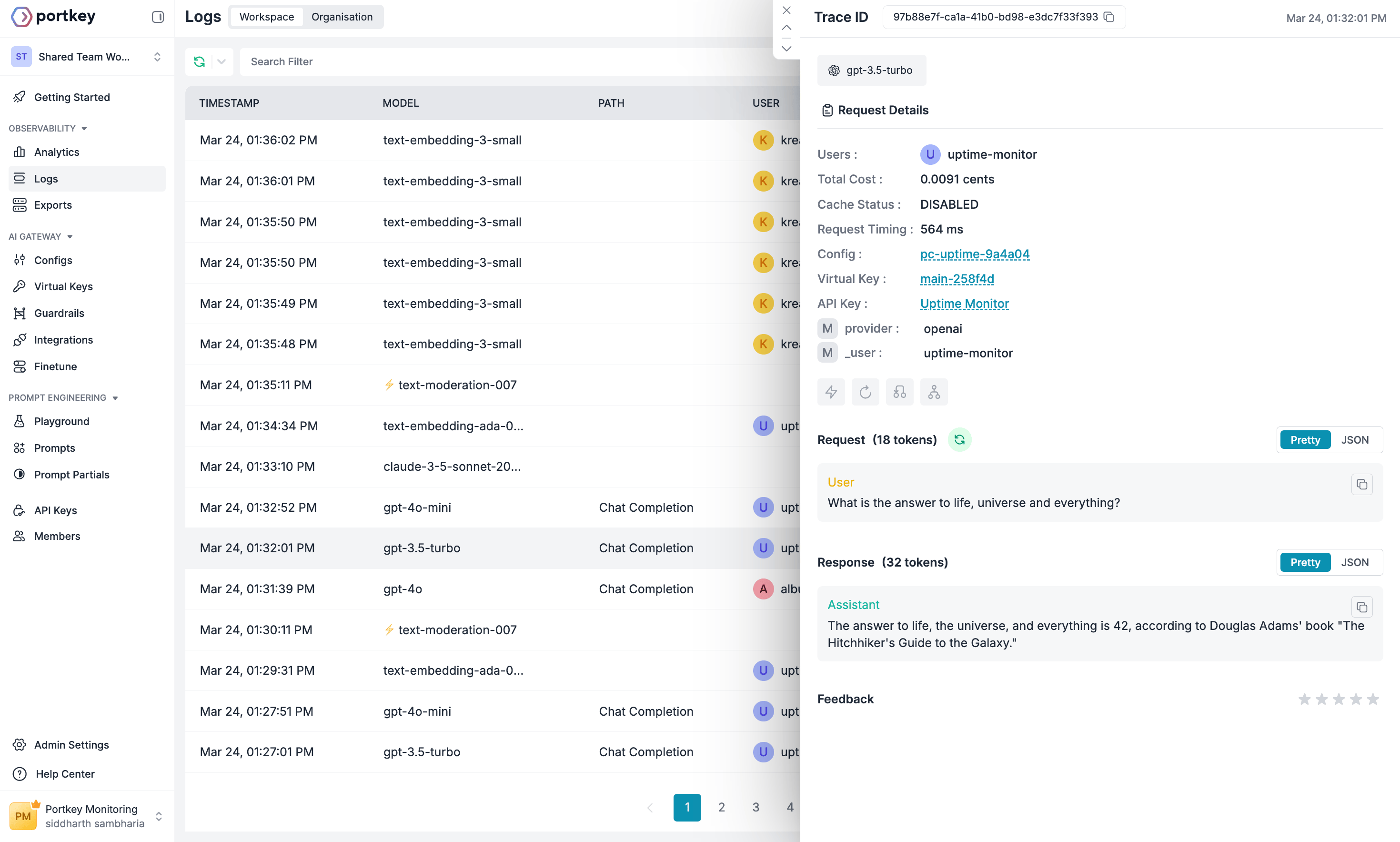Click the gpt-3.5-turbo model chip

pyautogui.click(x=872, y=71)
